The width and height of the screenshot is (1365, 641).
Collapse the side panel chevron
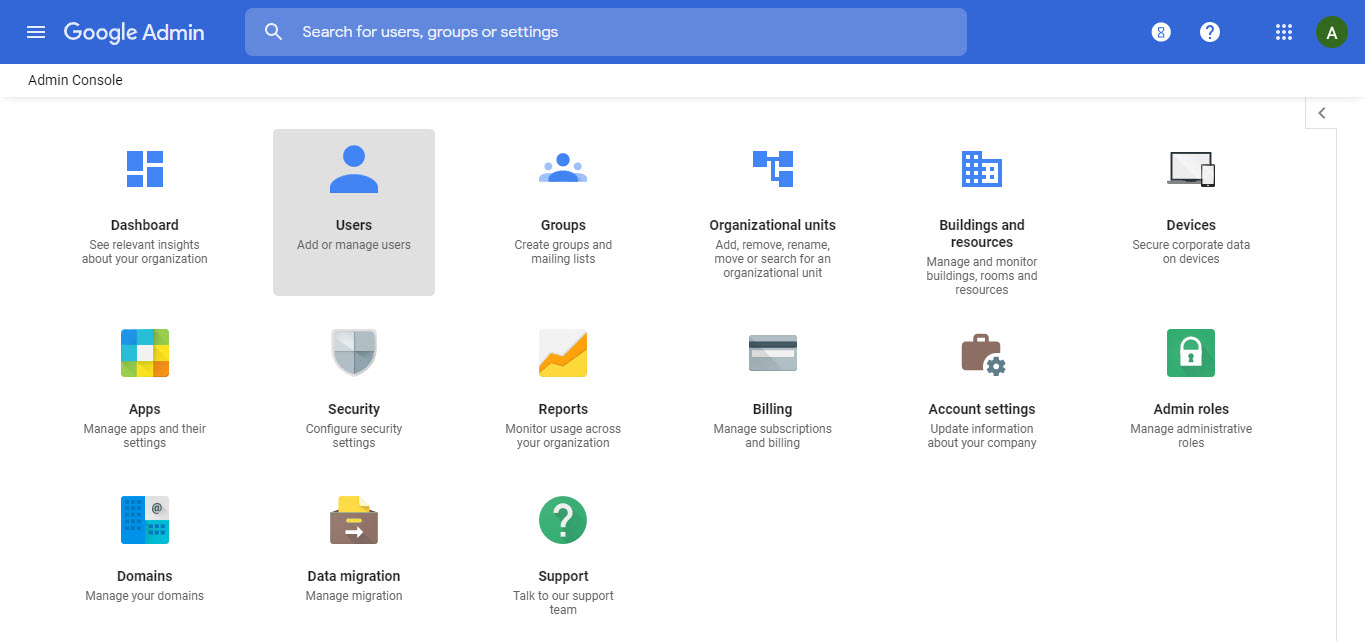(1322, 113)
